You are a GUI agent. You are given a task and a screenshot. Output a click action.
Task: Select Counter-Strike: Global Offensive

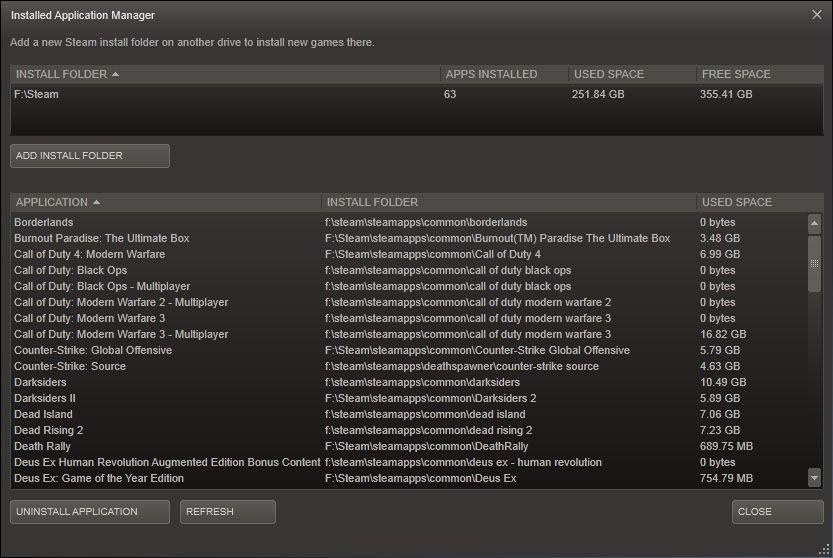coord(409,350)
